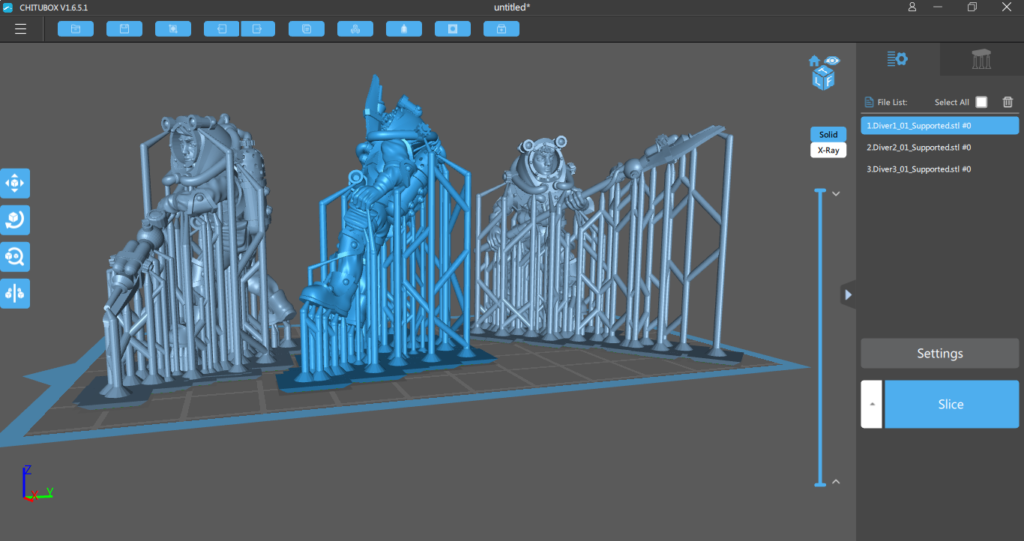Delete selected file using trash icon
The height and width of the screenshot is (541, 1024).
point(1008,102)
